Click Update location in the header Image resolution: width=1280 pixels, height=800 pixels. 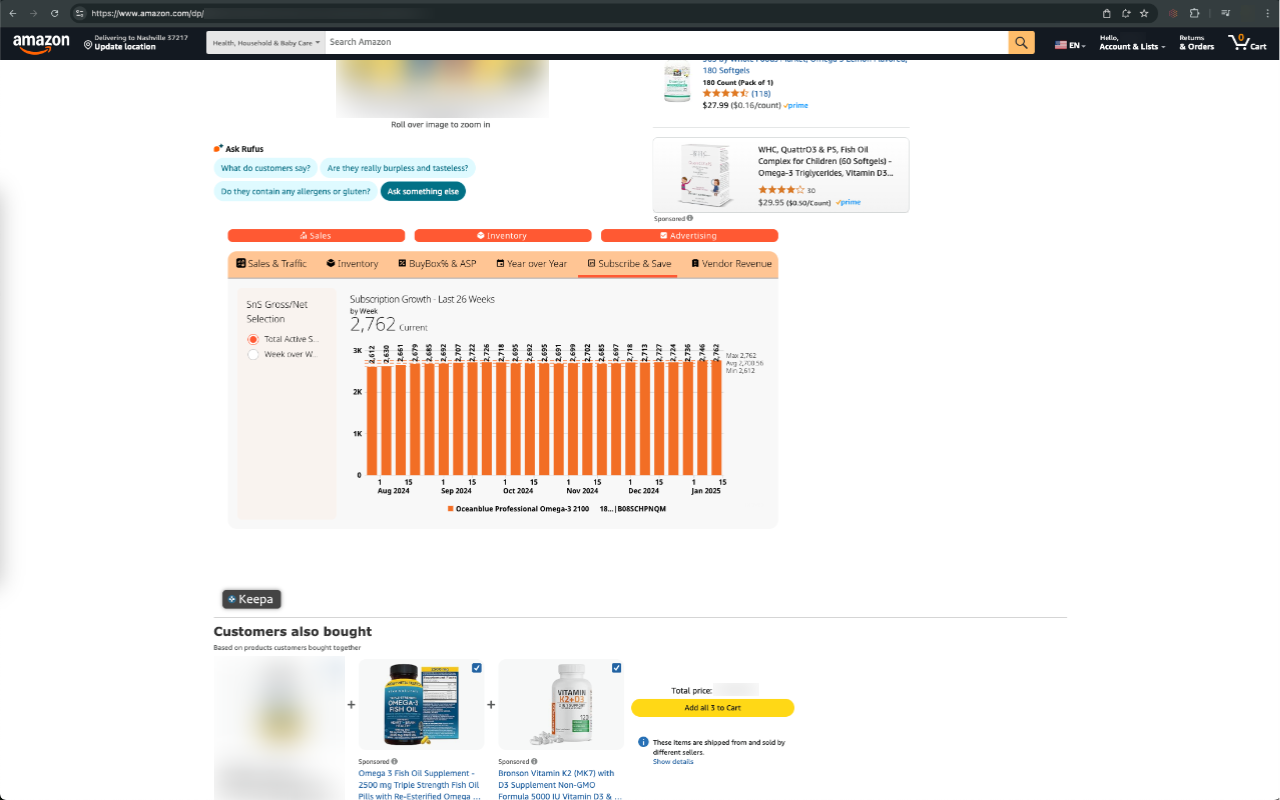tap(125, 47)
